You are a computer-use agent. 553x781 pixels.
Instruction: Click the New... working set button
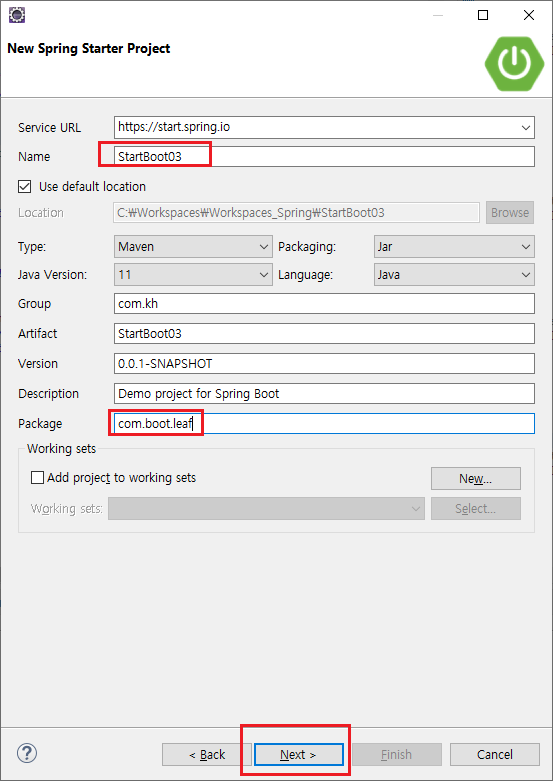click(x=476, y=478)
